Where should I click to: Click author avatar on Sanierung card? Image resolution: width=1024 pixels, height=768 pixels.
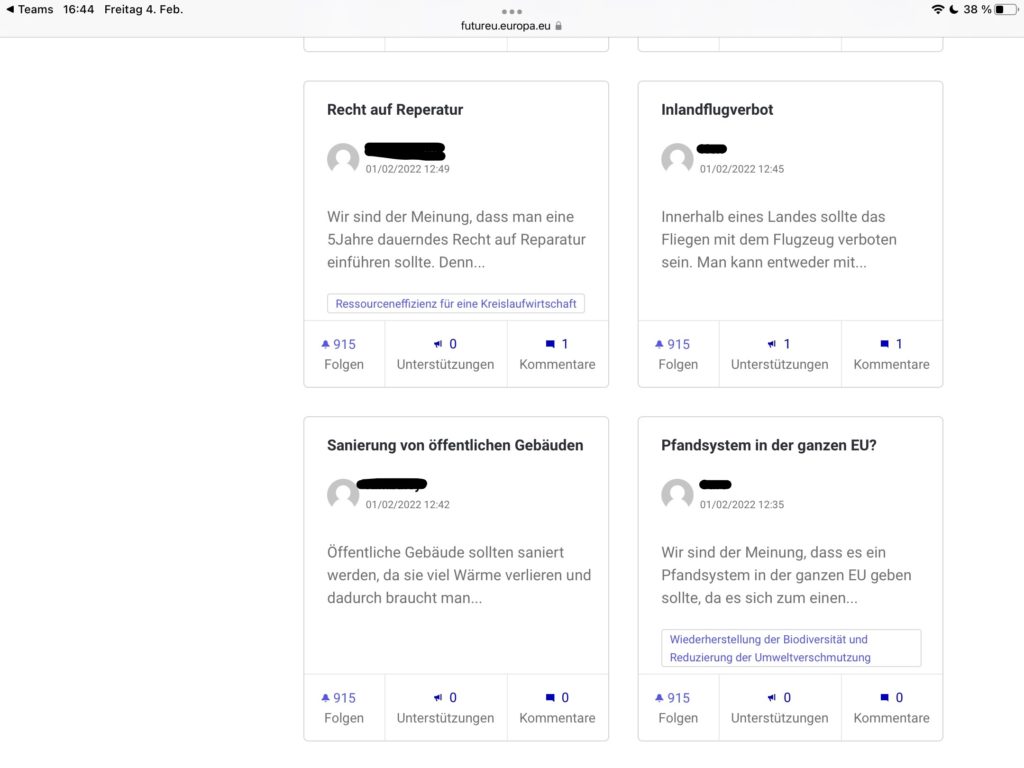pos(343,495)
